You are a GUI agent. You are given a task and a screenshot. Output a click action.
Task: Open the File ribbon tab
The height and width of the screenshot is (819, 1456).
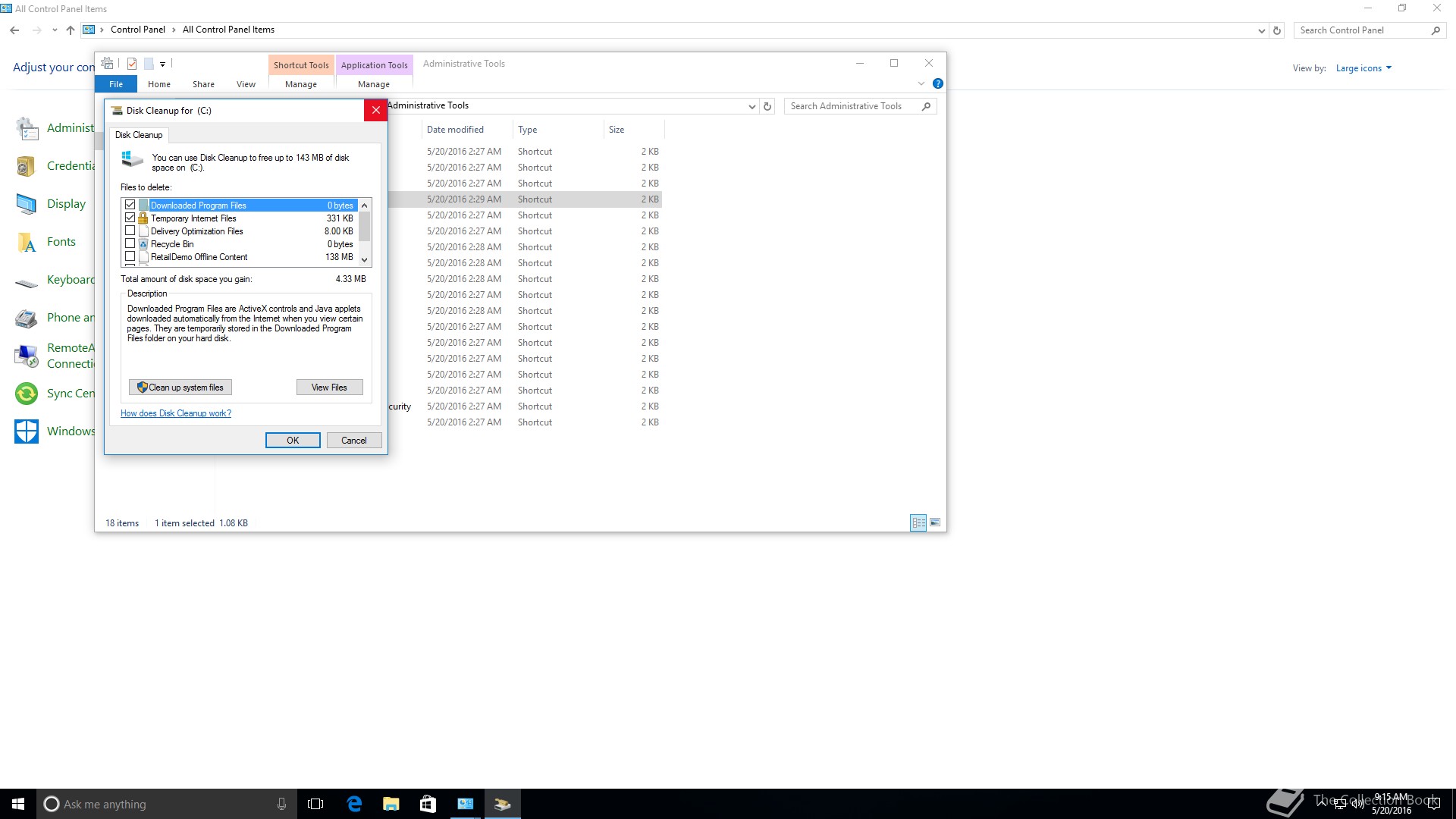pyautogui.click(x=116, y=84)
